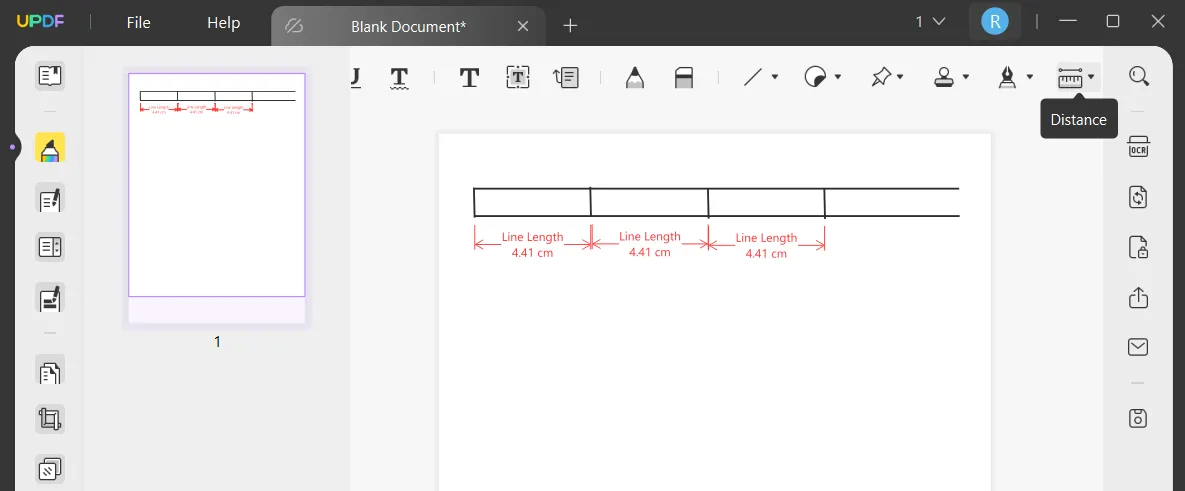
Task: Expand the Signature tool dropdown arrow
Action: pos(1029,77)
